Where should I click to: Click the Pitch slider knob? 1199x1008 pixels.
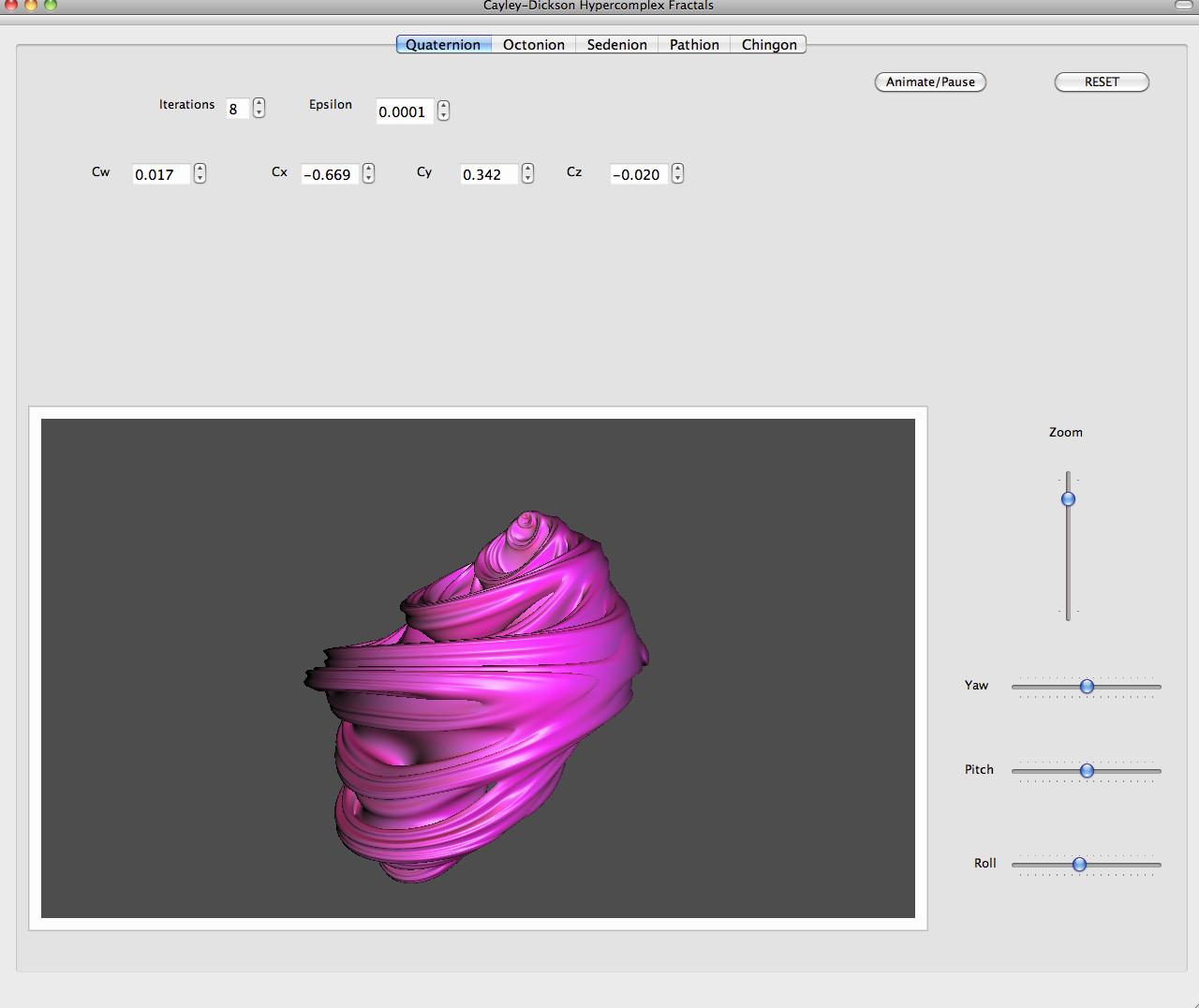[x=1087, y=771]
